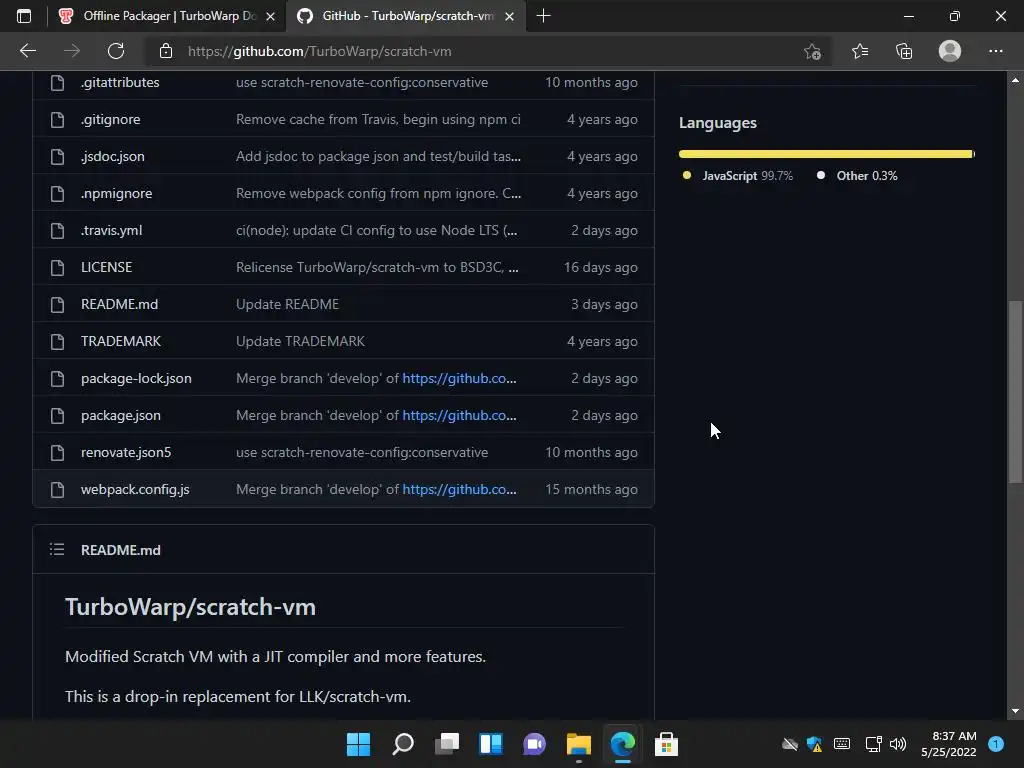Open the README outline list icon
This screenshot has height=768, width=1024.
click(x=57, y=549)
